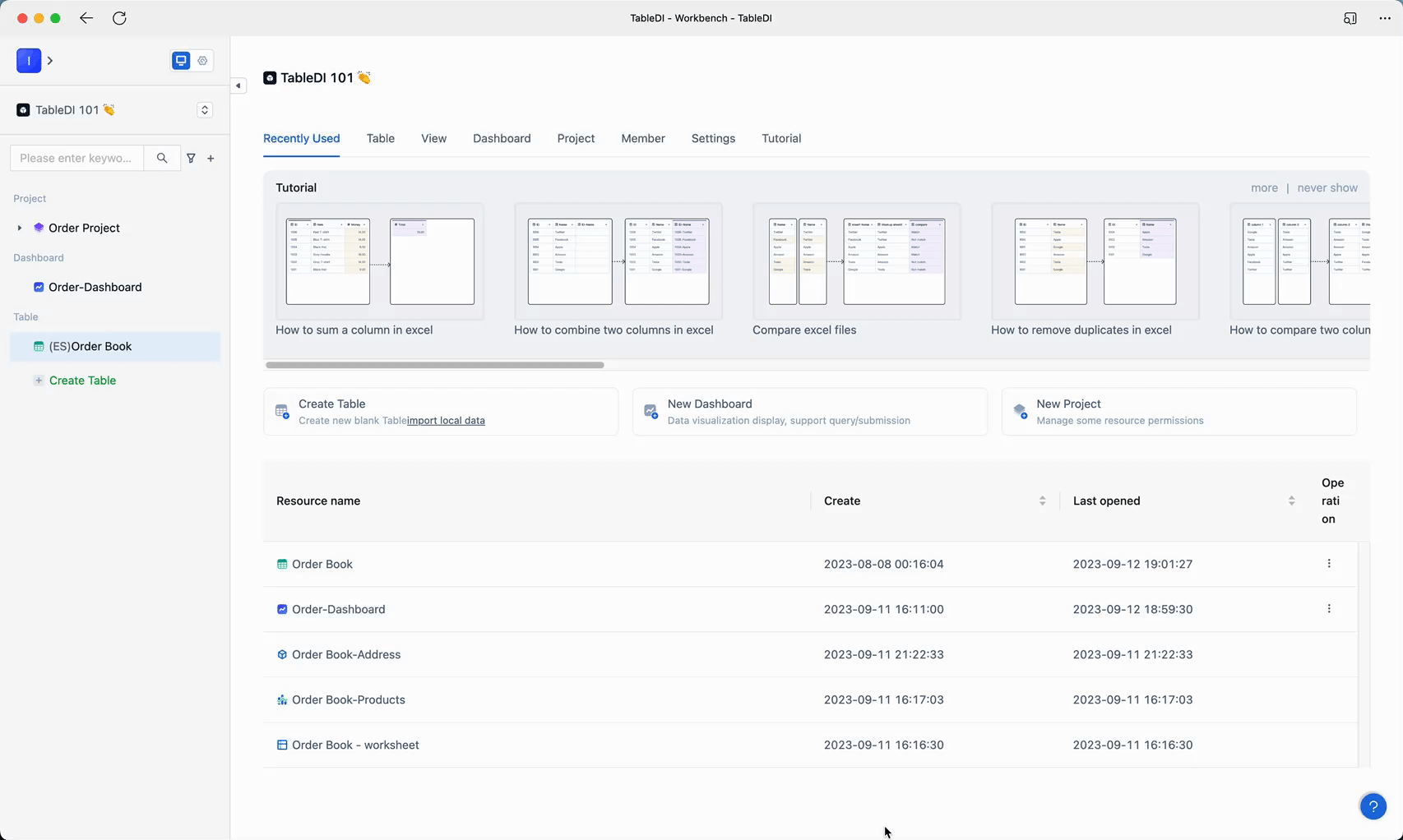
Task: Click the Order Book-Products view icon
Action: (282, 699)
